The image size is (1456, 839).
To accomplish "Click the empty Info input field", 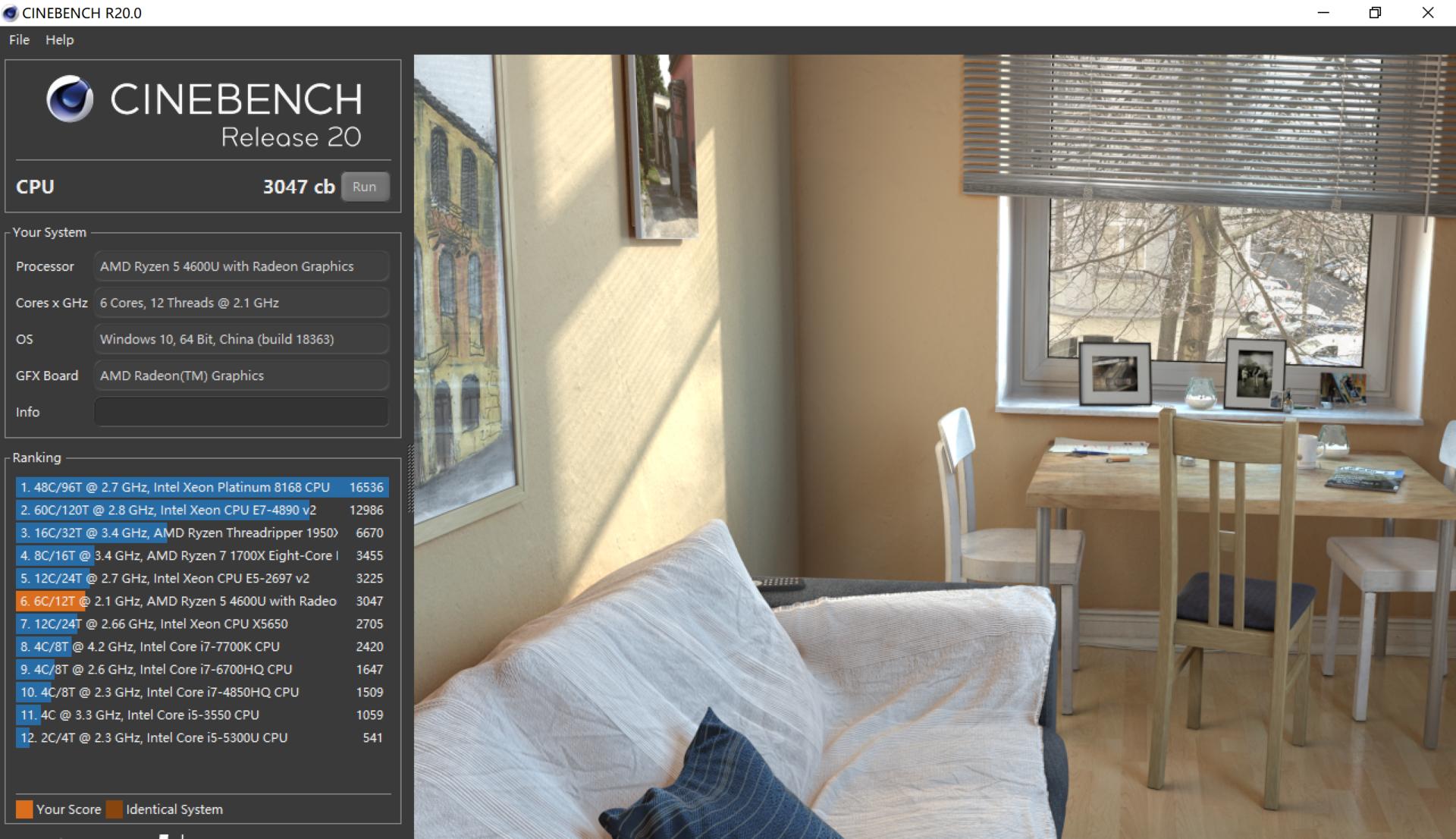I will tap(241, 412).
